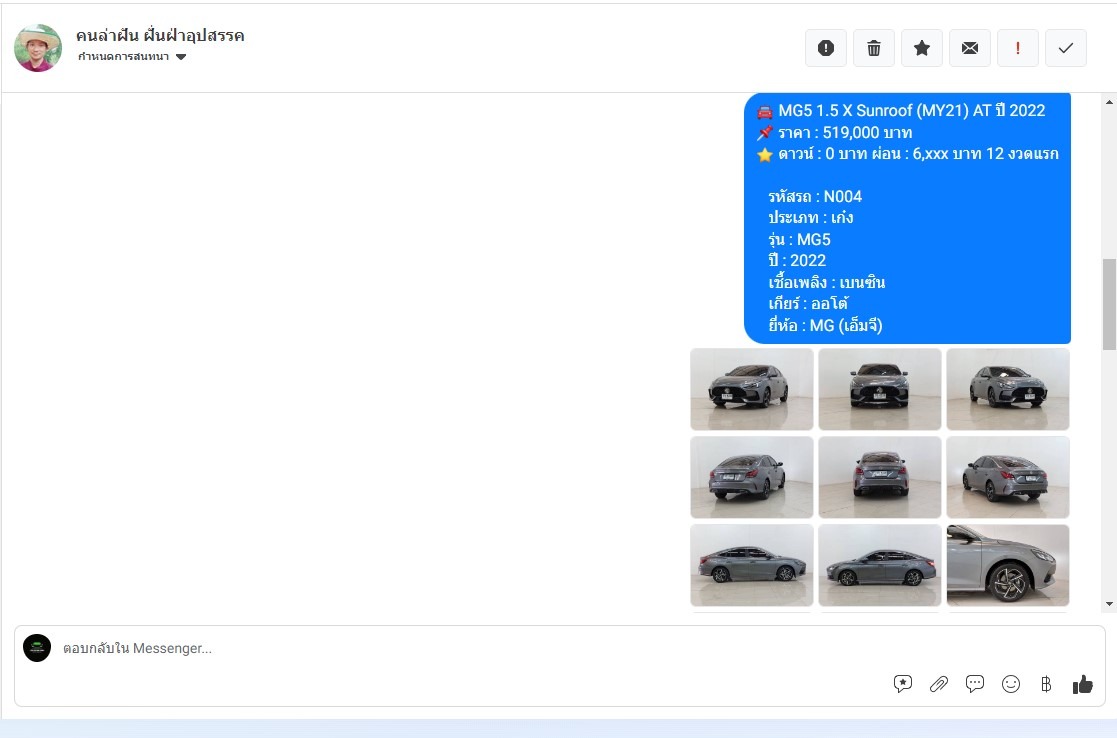Open the front view car photo
This screenshot has height=738, width=1117.
pos(880,389)
